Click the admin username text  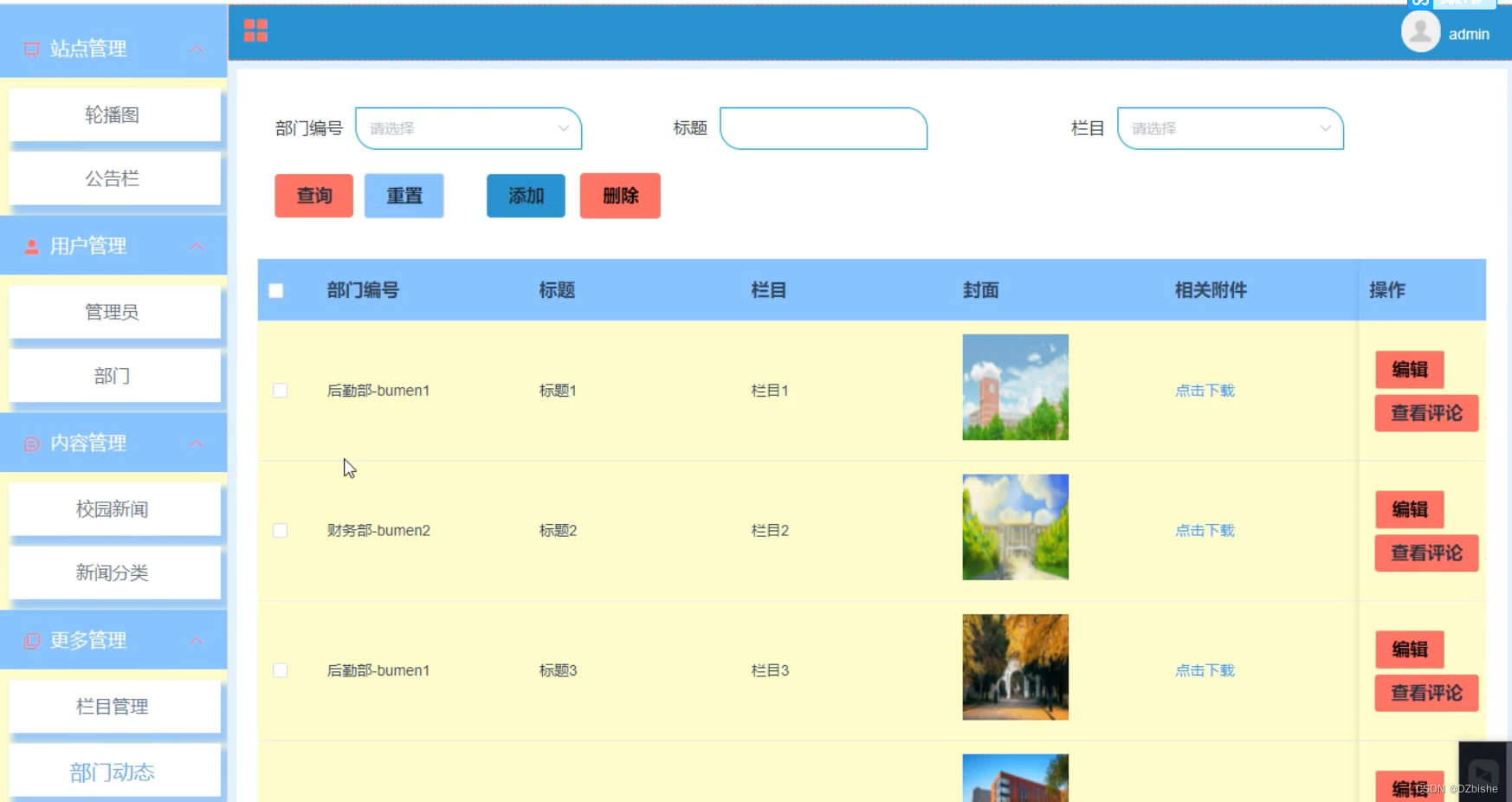pyautogui.click(x=1469, y=35)
